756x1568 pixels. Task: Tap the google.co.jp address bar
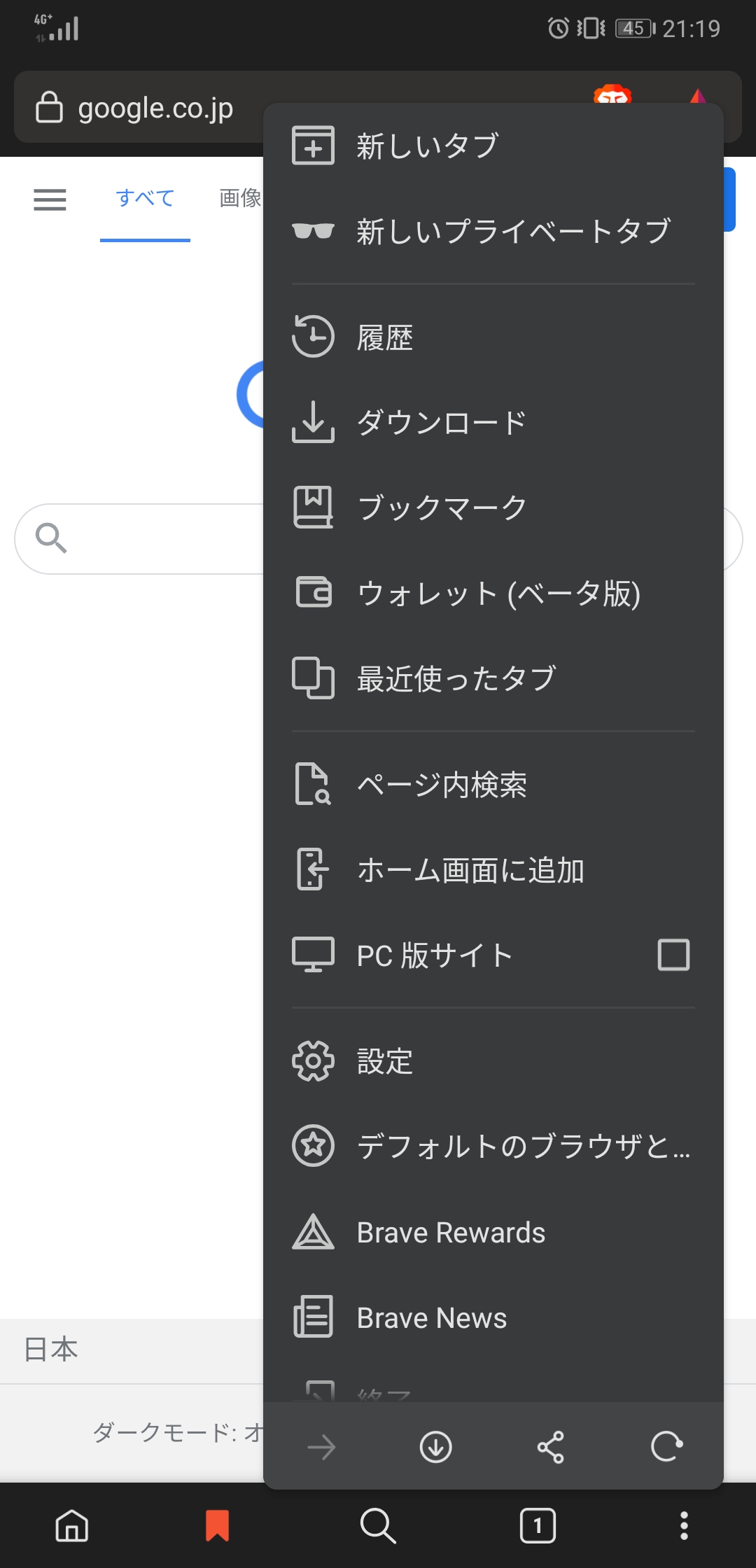155,108
